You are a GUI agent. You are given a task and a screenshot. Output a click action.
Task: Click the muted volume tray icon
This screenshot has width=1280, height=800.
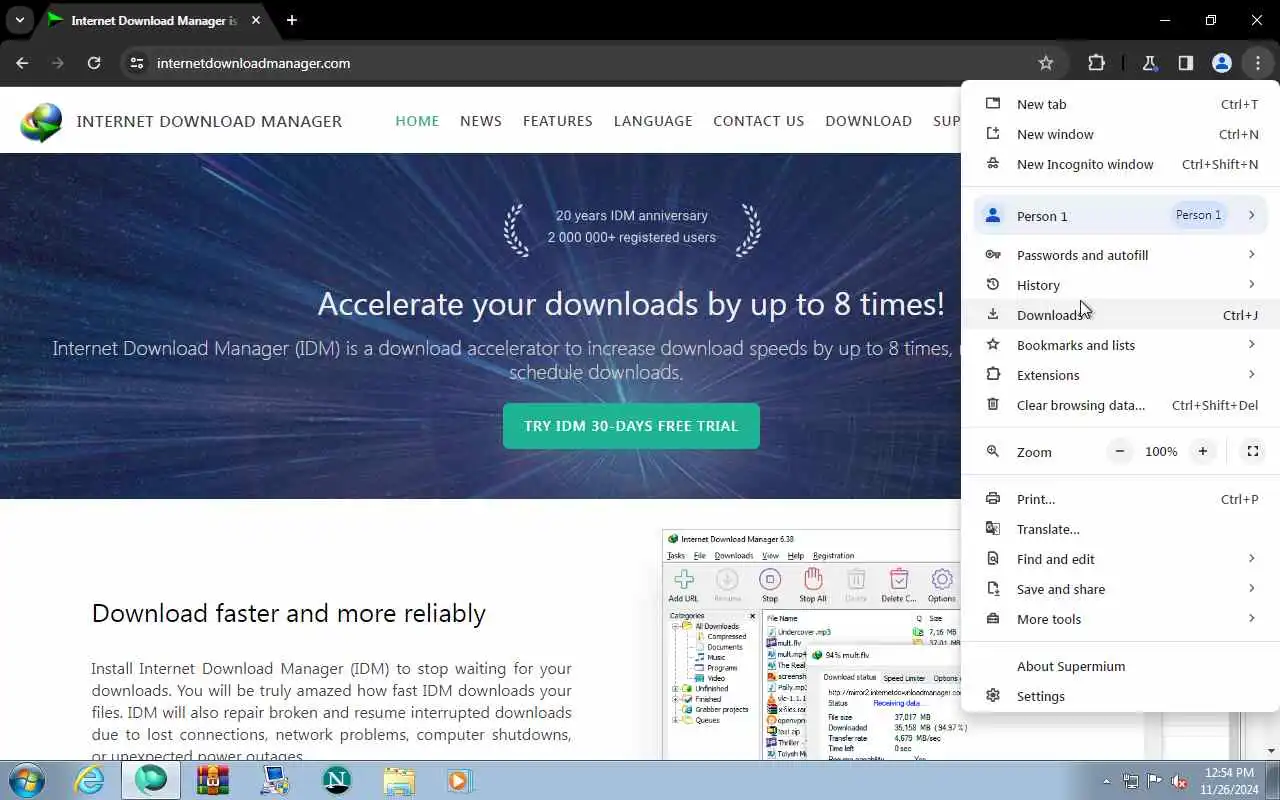click(x=1179, y=781)
